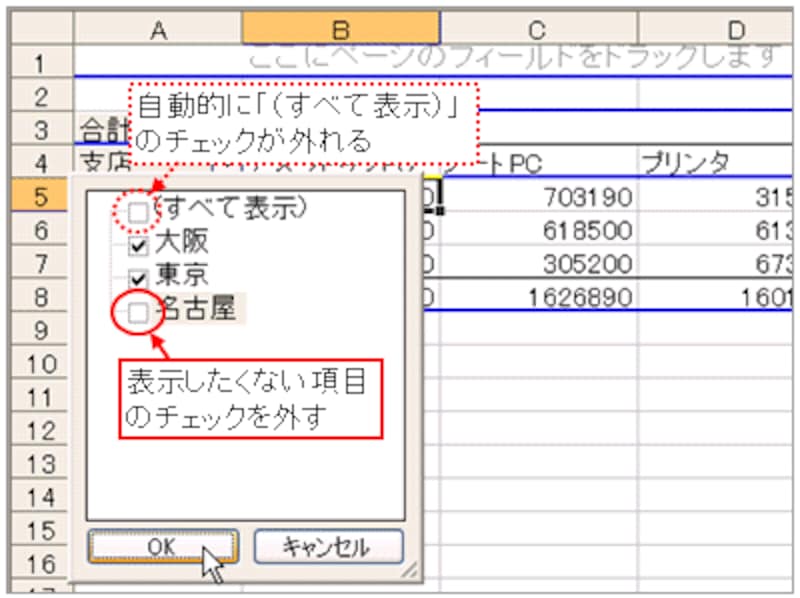Click the 合計 cell in row 3
This screenshot has height=598, width=800.
[104, 130]
